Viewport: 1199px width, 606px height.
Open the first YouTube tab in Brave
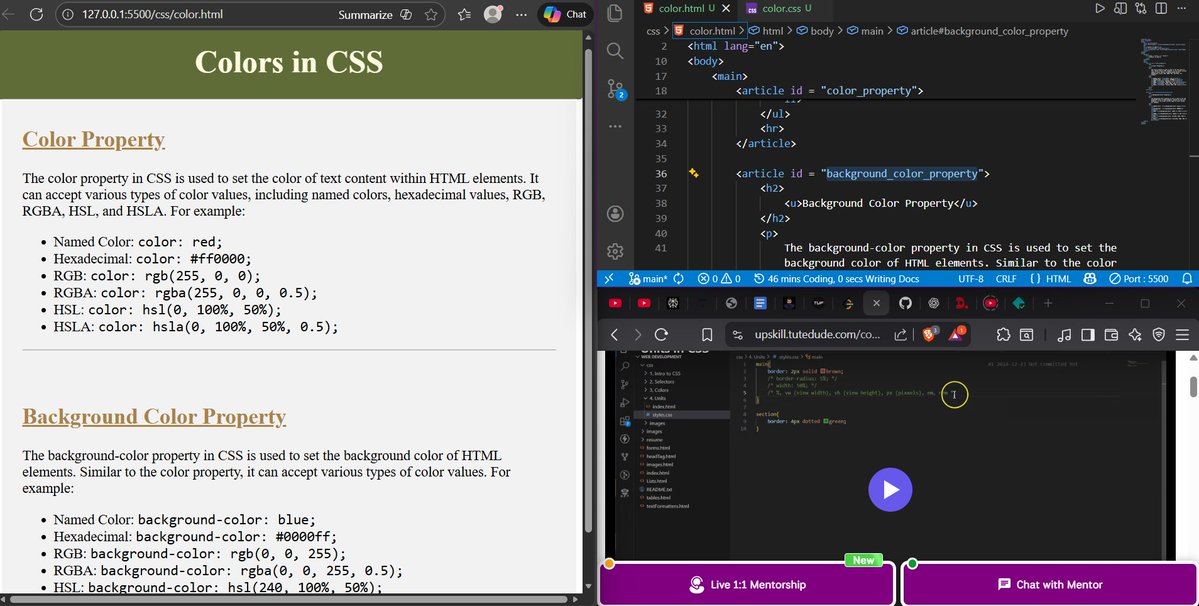click(616, 303)
